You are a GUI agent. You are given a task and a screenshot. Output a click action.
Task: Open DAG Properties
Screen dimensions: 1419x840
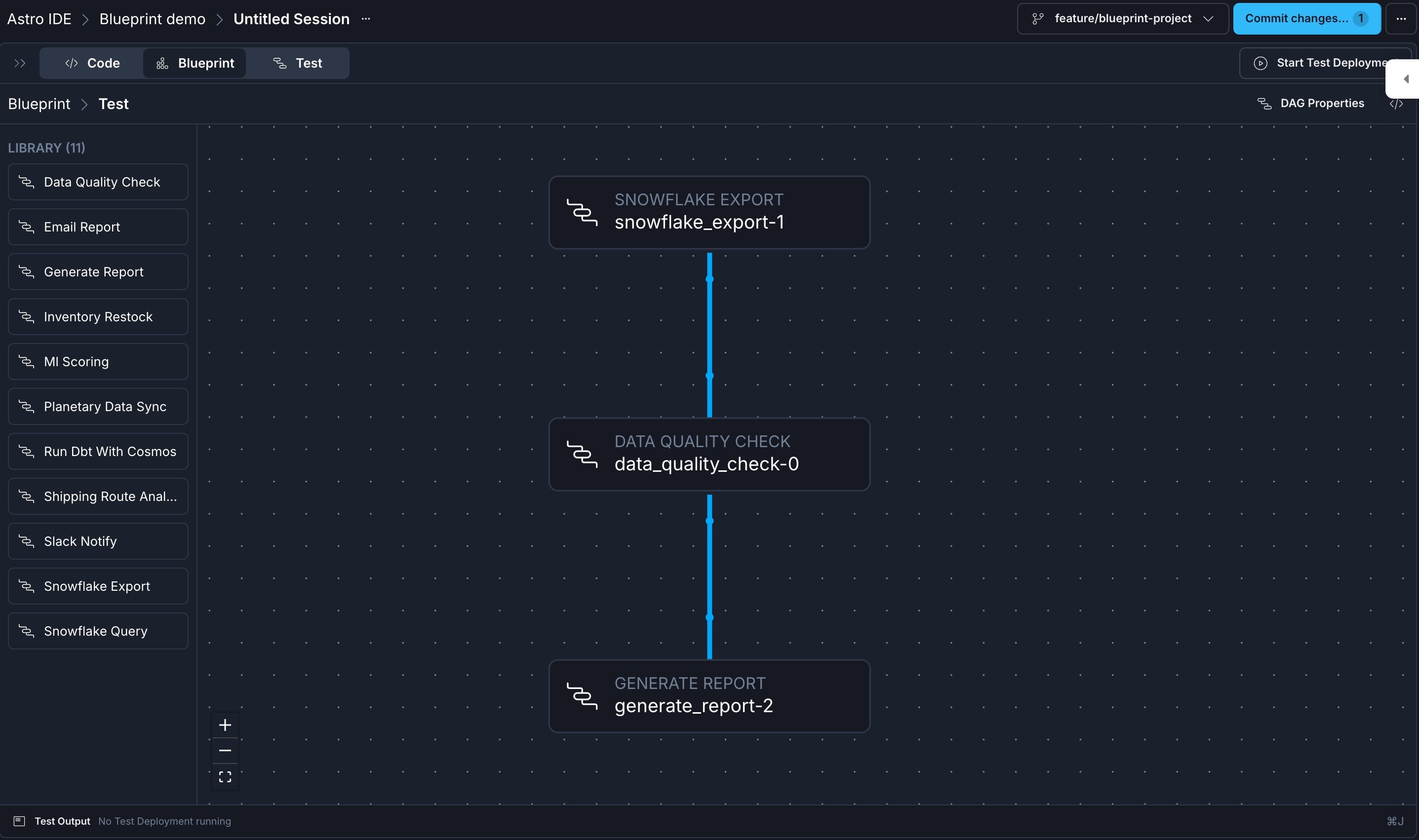pos(1311,104)
